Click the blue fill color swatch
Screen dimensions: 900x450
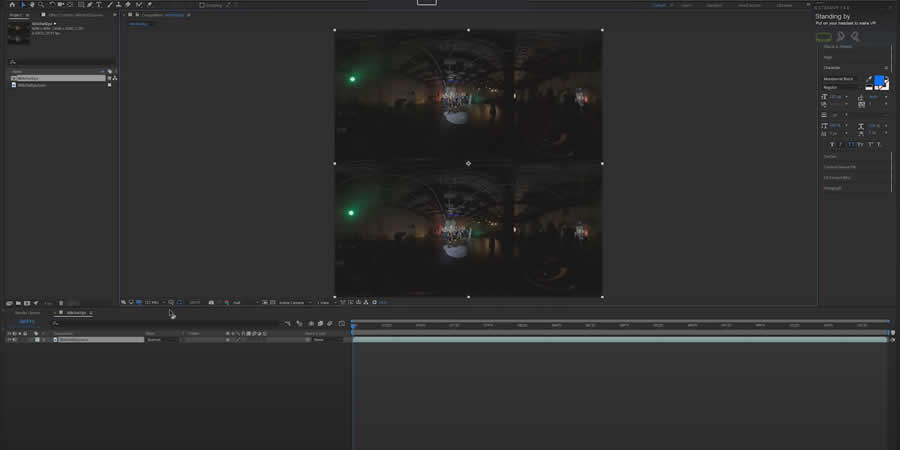tap(879, 80)
